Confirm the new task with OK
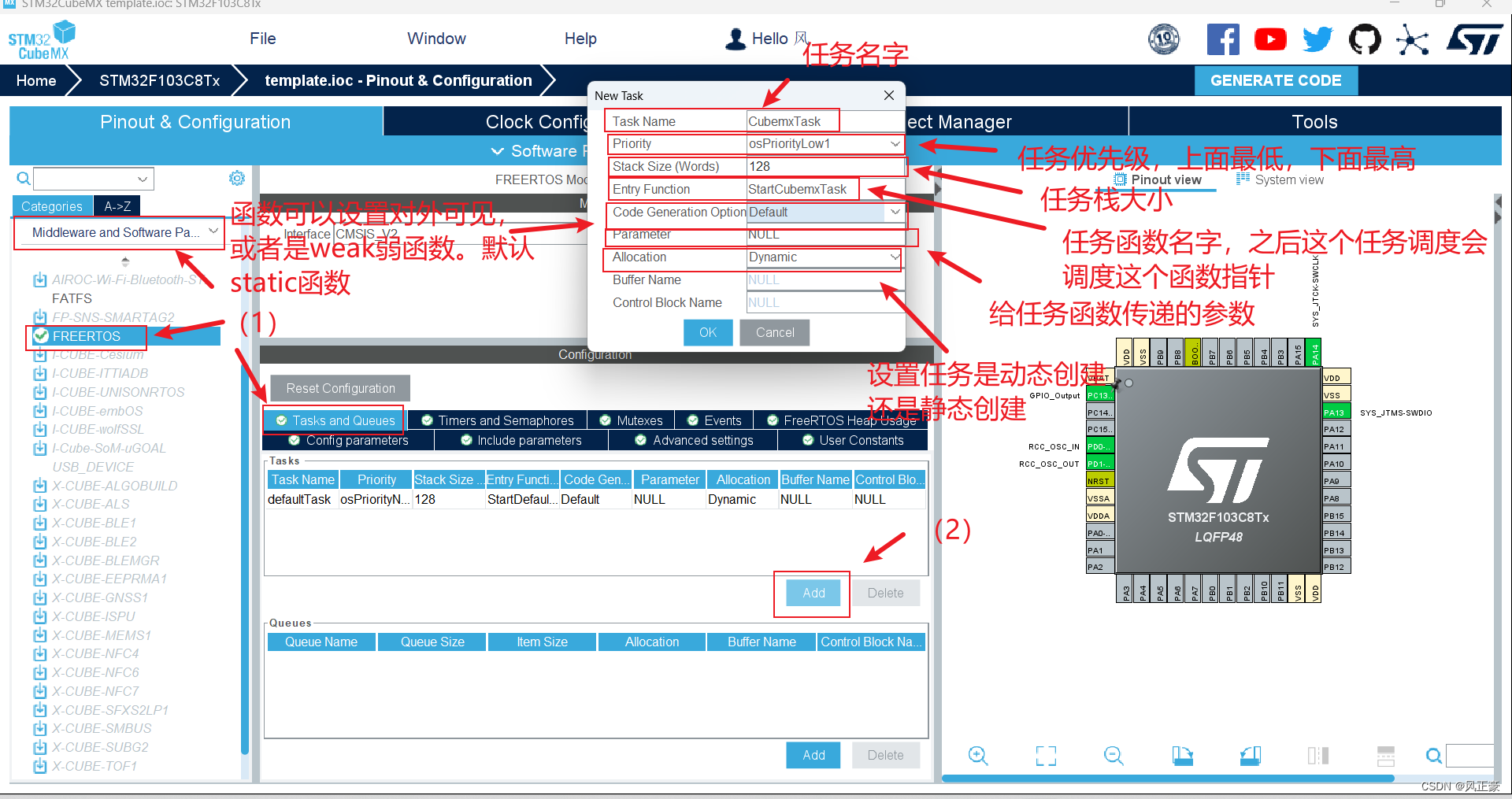This screenshot has height=799, width=1512. point(707,332)
